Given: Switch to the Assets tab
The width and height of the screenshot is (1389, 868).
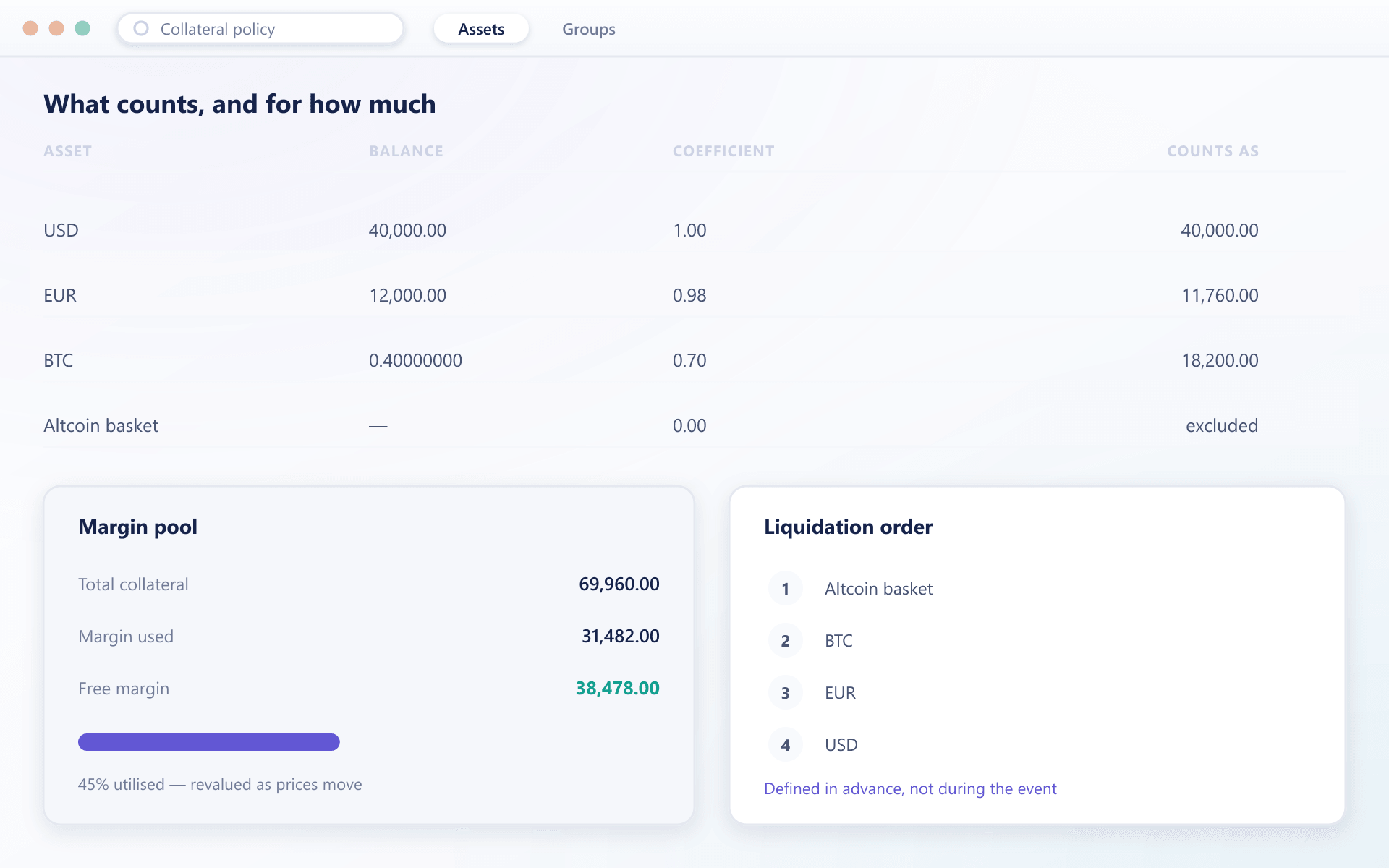Looking at the screenshot, I should tap(481, 29).
